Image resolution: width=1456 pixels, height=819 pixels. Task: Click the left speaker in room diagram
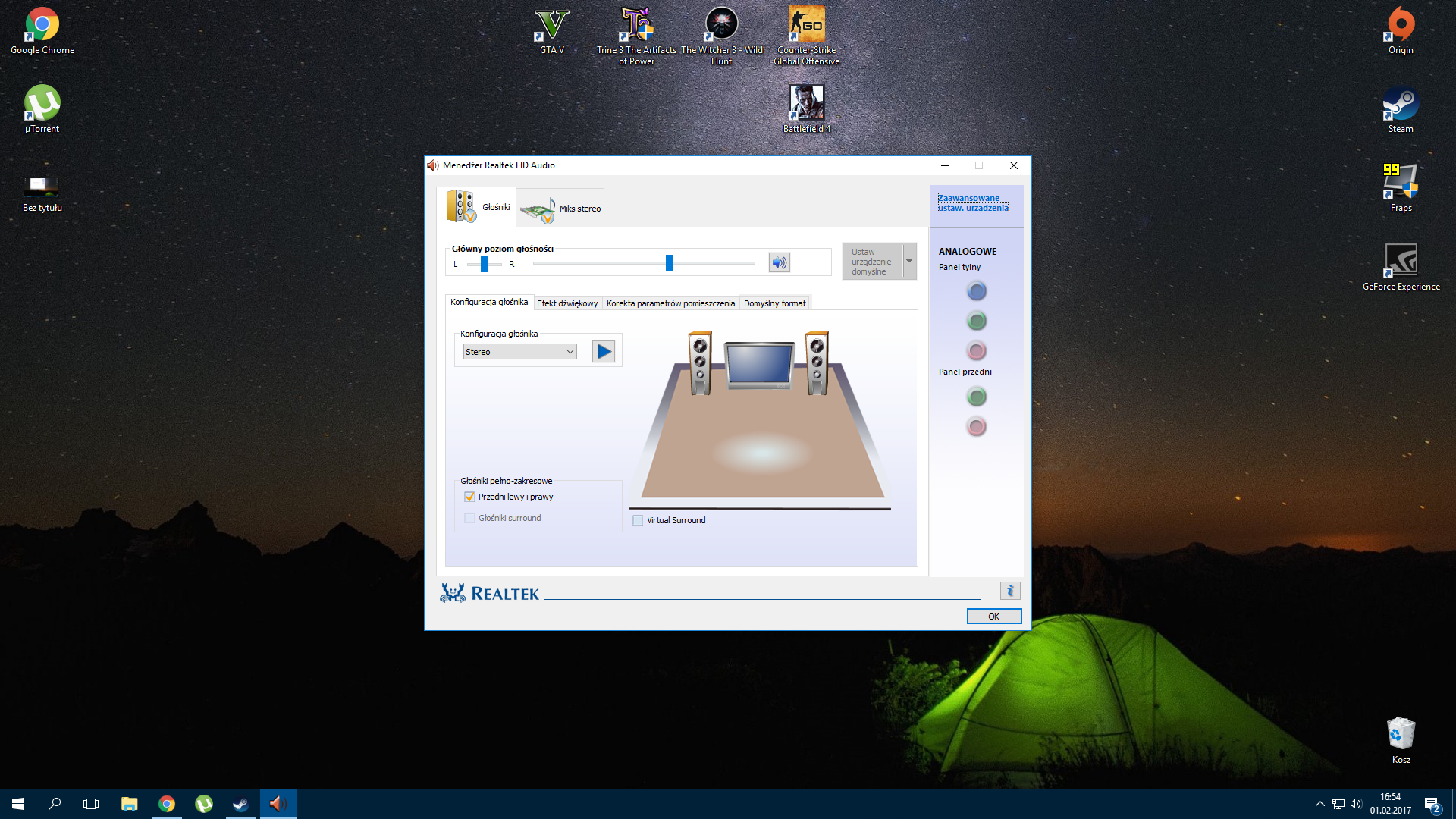[700, 362]
